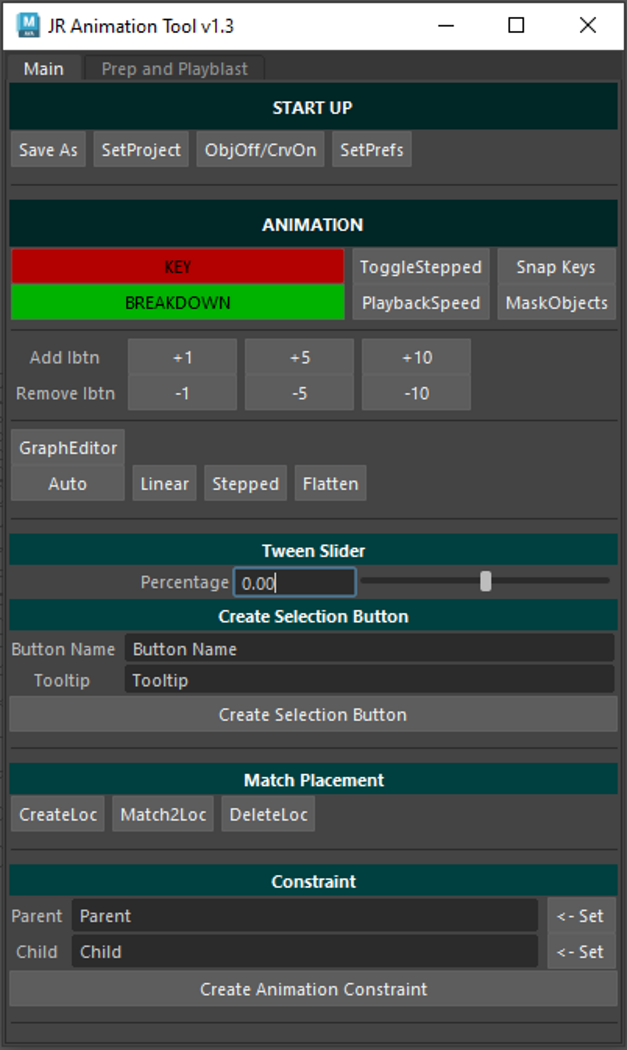This screenshot has width=627, height=1050.
Task: Click the Set button beside Parent field
Action: click(x=581, y=916)
